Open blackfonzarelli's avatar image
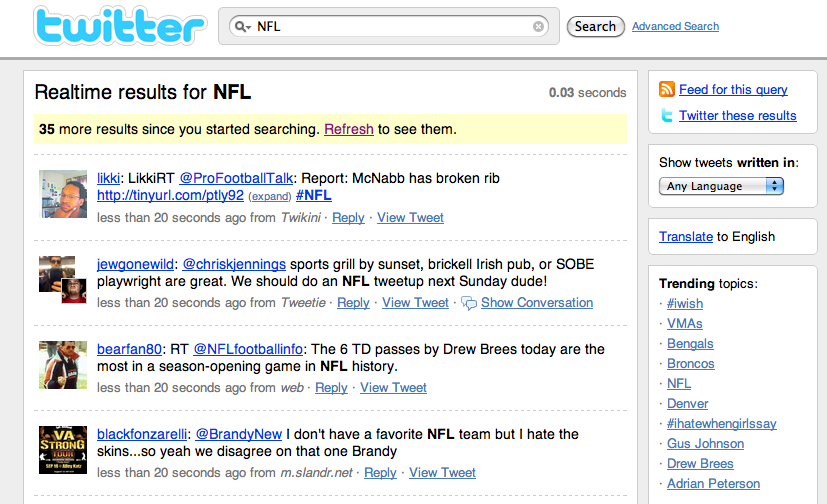Viewport: 827px width, 504px height. 63,450
